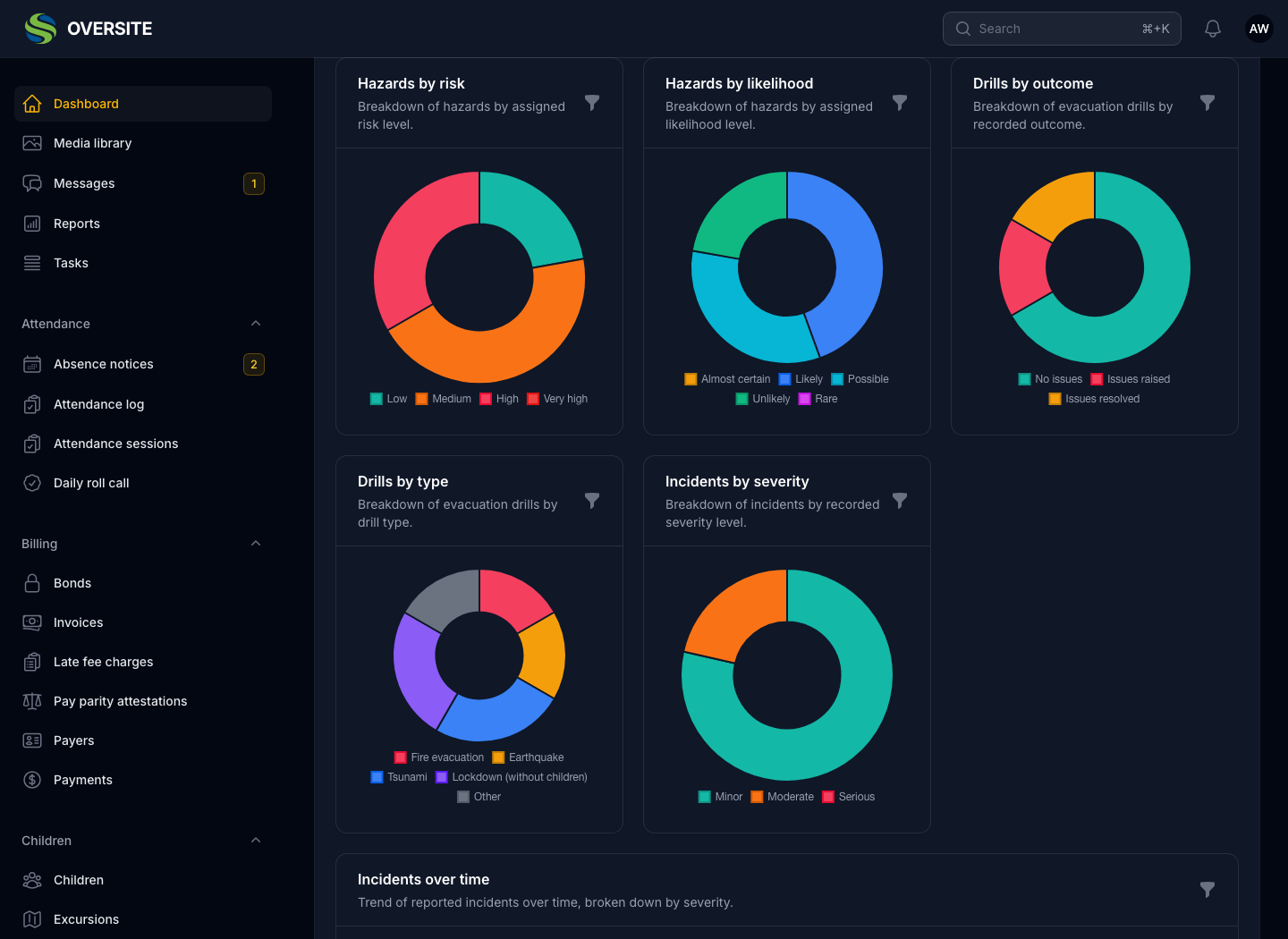Open the notifications bell

(x=1213, y=29)
